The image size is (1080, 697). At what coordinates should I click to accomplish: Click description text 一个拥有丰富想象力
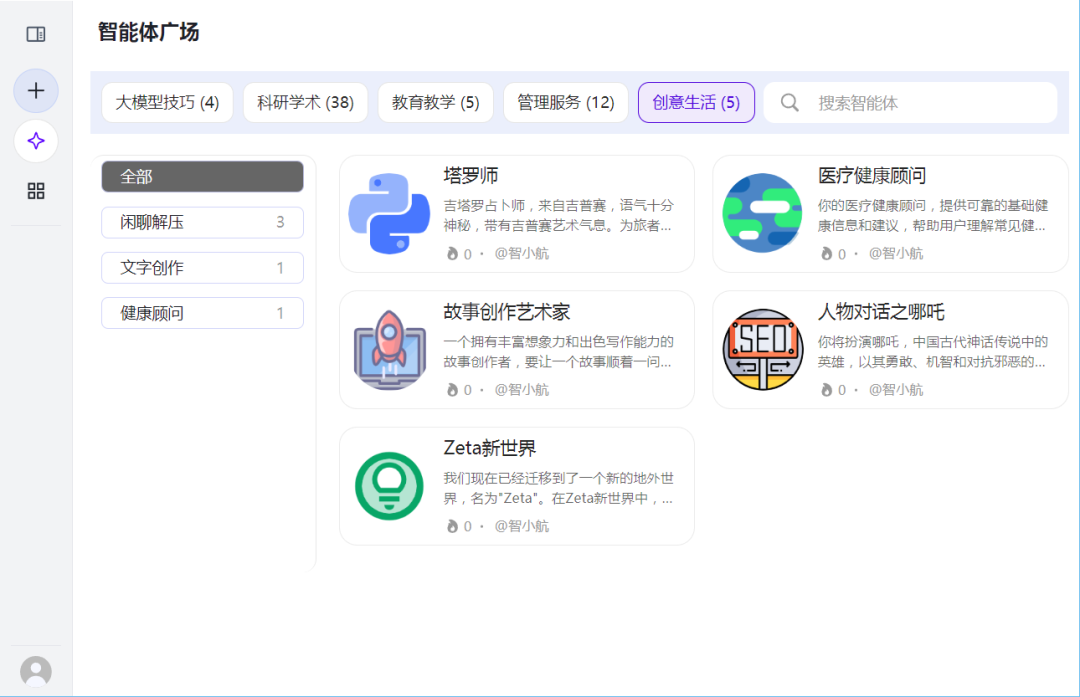click(x=559, y=351)
